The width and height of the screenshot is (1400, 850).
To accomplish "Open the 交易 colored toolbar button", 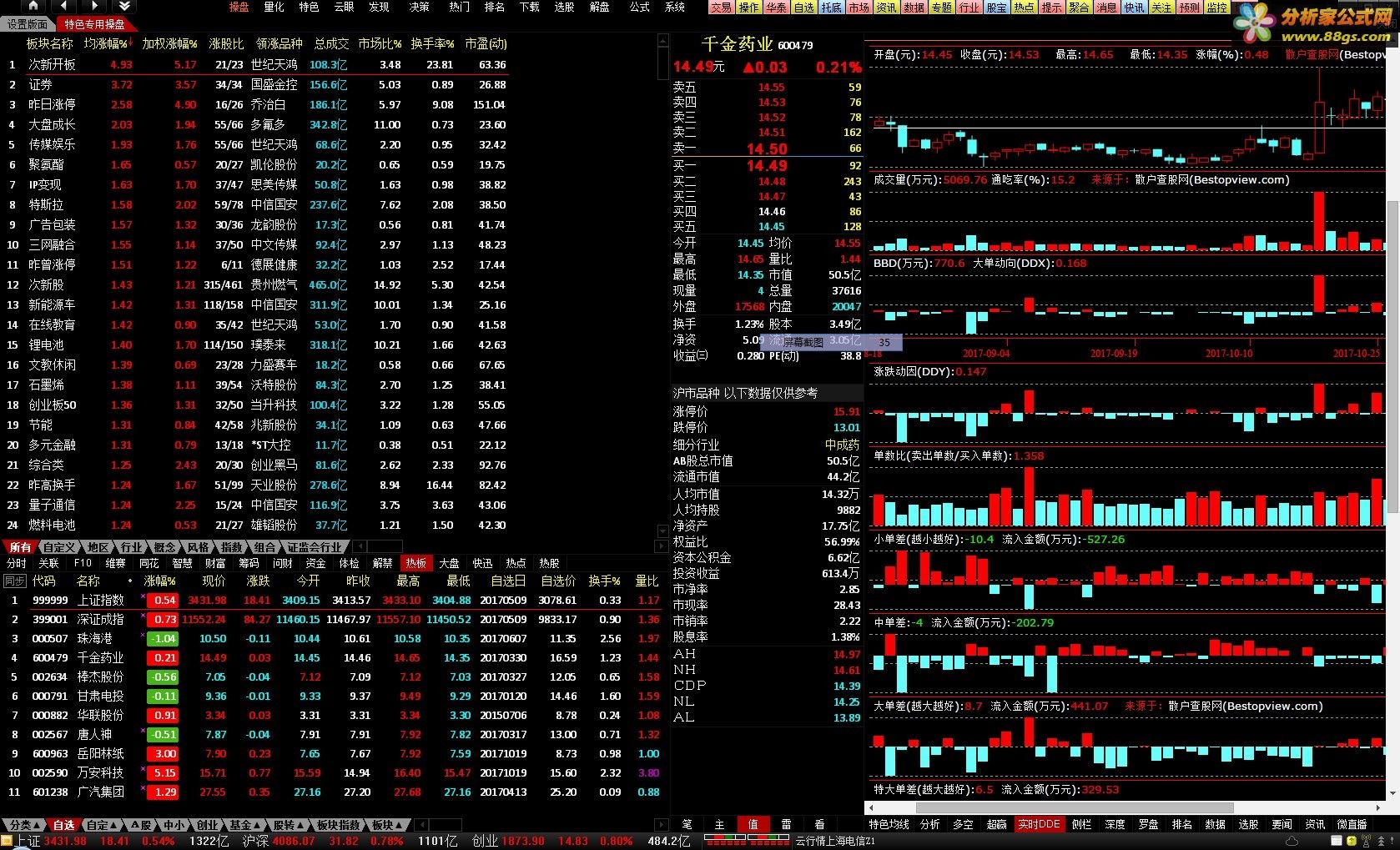I will coord(721,8).
